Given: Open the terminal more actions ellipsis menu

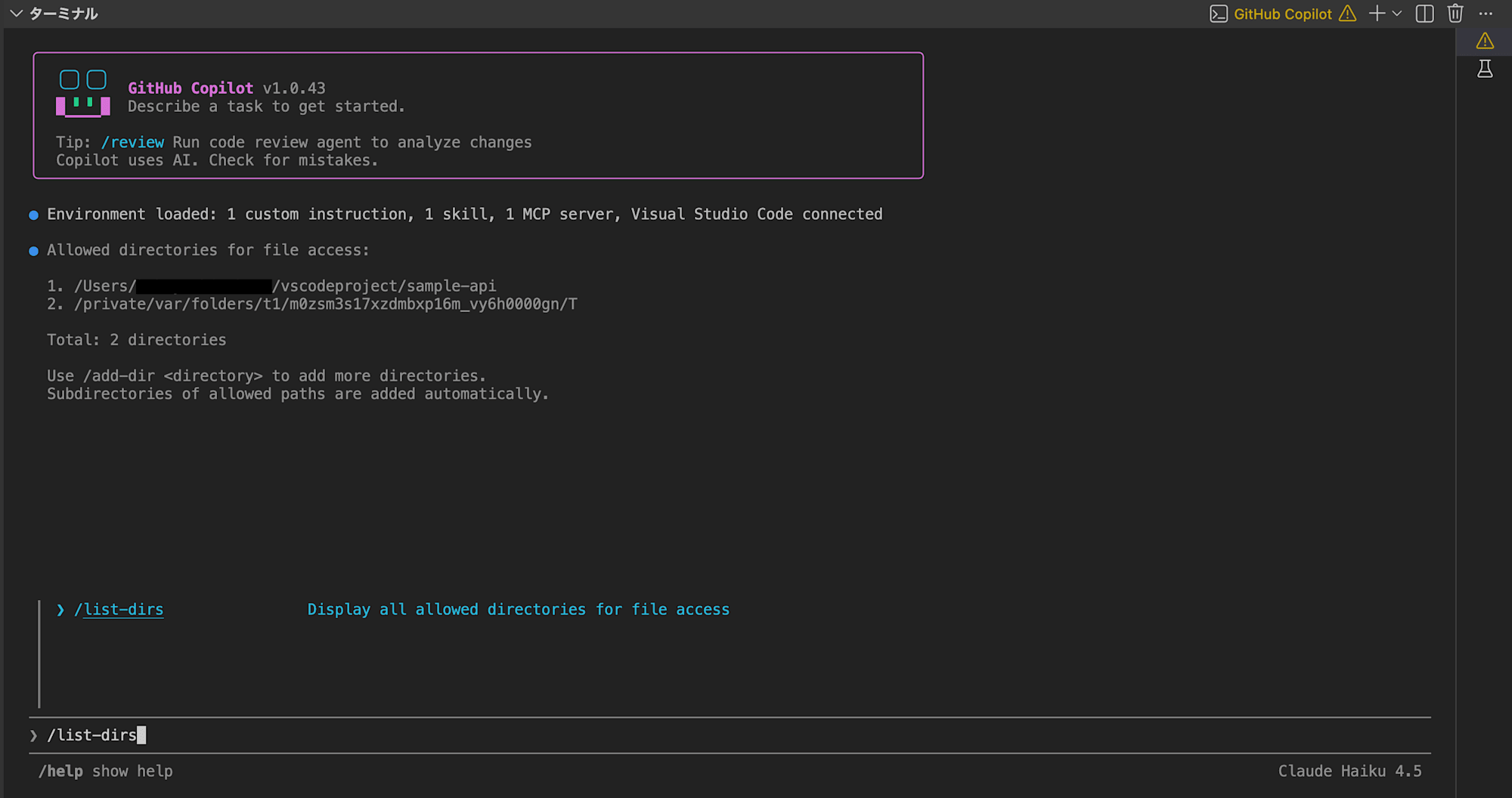Looking at the screenshot, I should (x=1486, y=14).
